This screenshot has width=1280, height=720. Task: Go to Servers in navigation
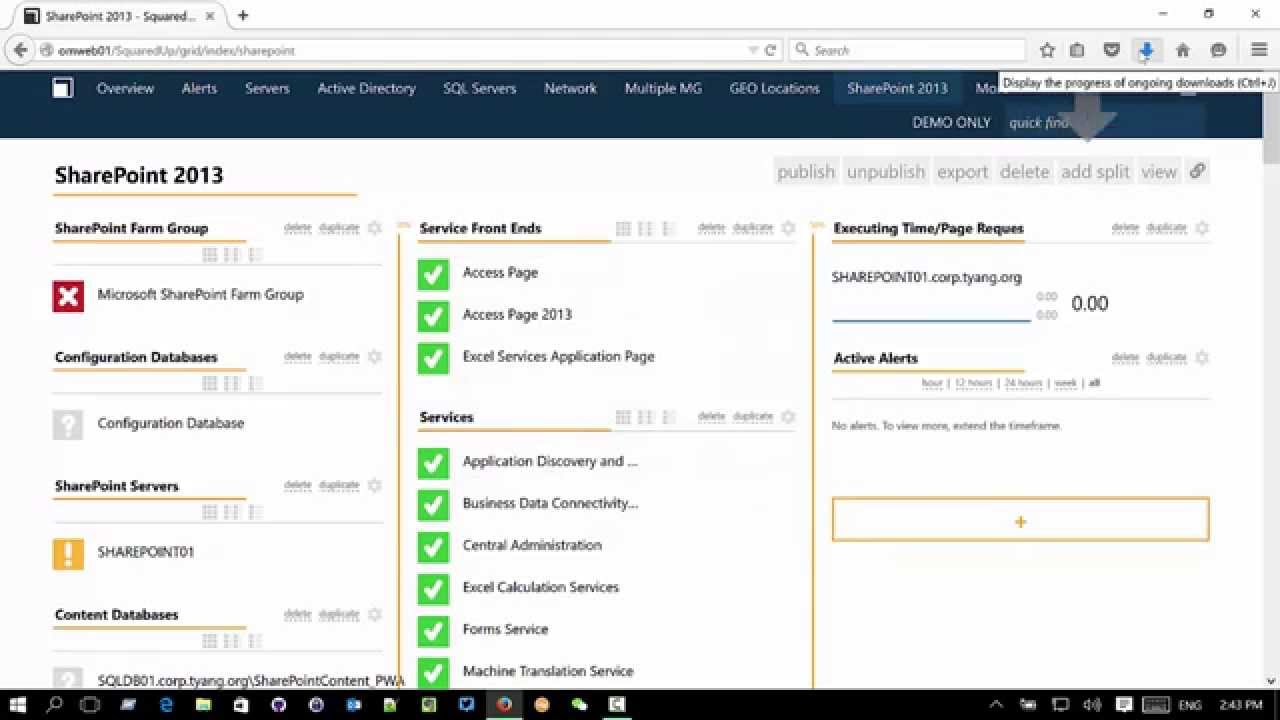267,88
